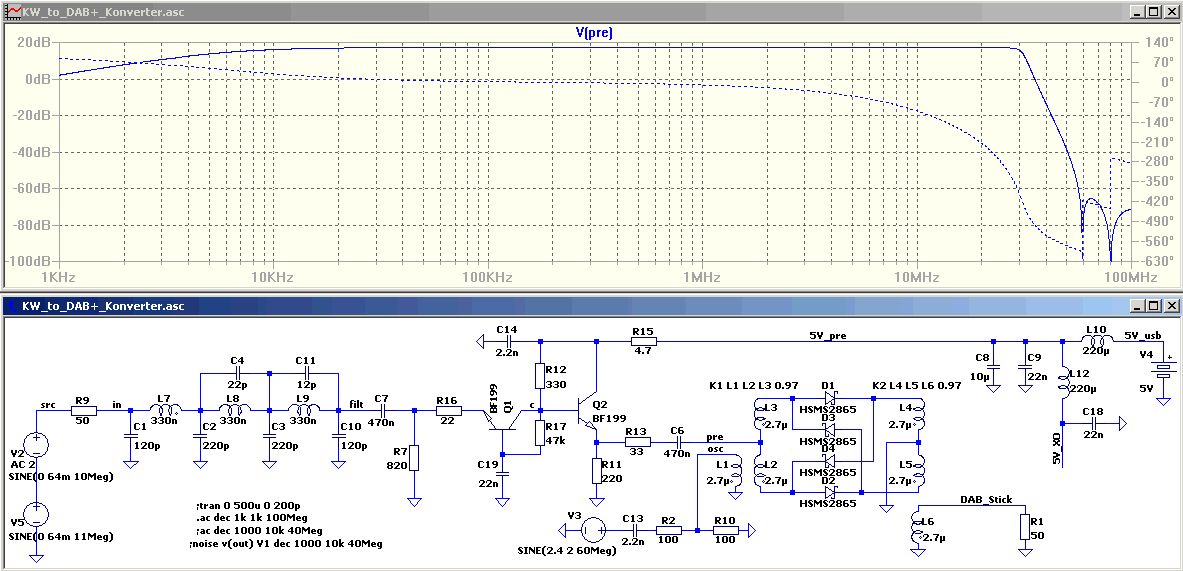The width and height of the screenshot is (1183, 571).
Task: Close the waveform plot window
Action: point(1170,12)
